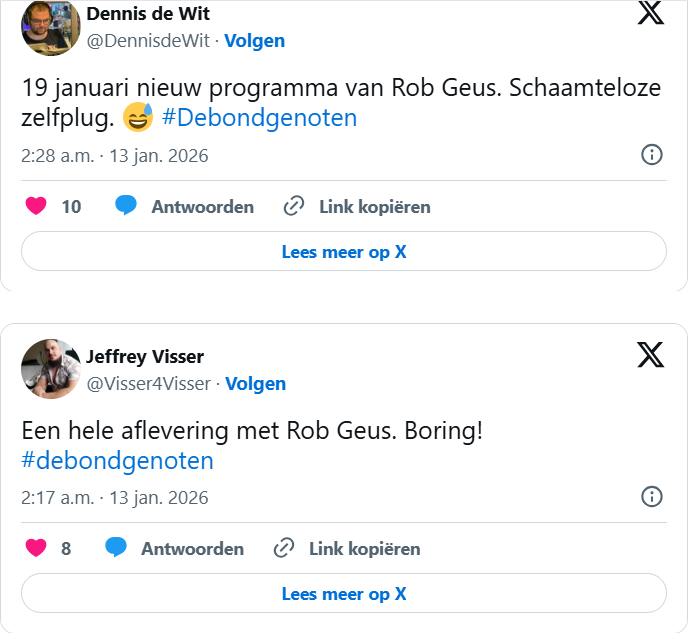Follow @DennisdeWit via Volgen link
Image resolution: width=688 pixels, height=636 pixels.
[255, 41]
